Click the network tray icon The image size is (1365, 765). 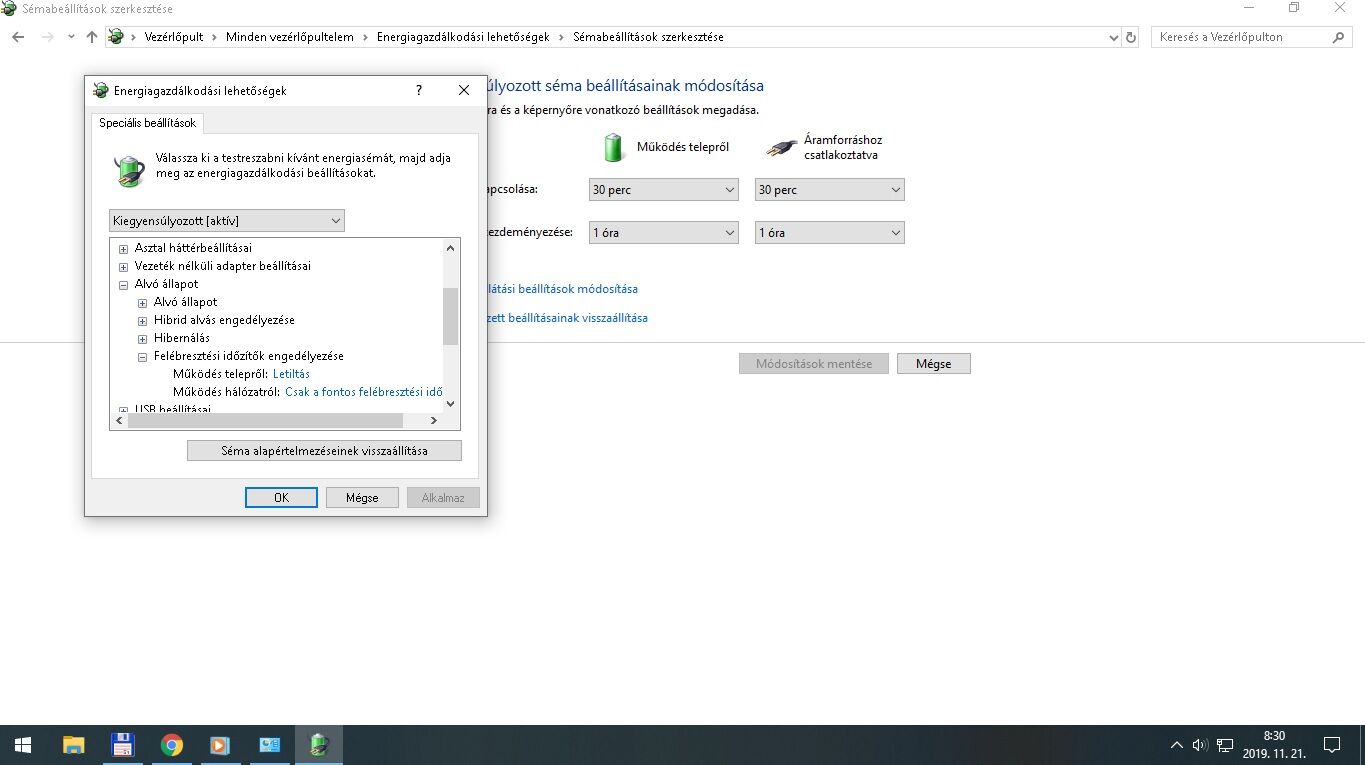[x=1225, y=745]
